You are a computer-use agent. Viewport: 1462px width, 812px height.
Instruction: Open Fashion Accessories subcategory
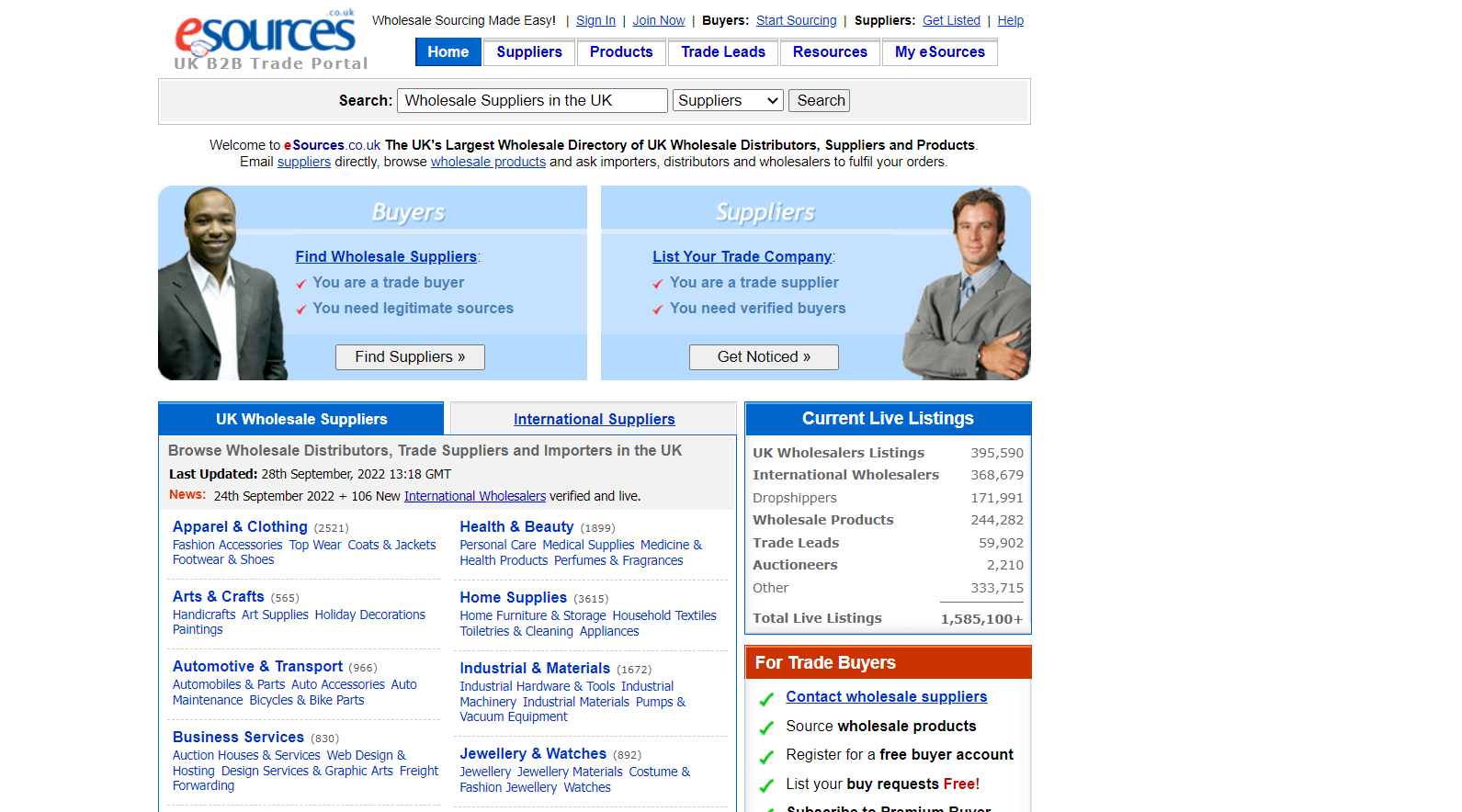click(228, 545)
